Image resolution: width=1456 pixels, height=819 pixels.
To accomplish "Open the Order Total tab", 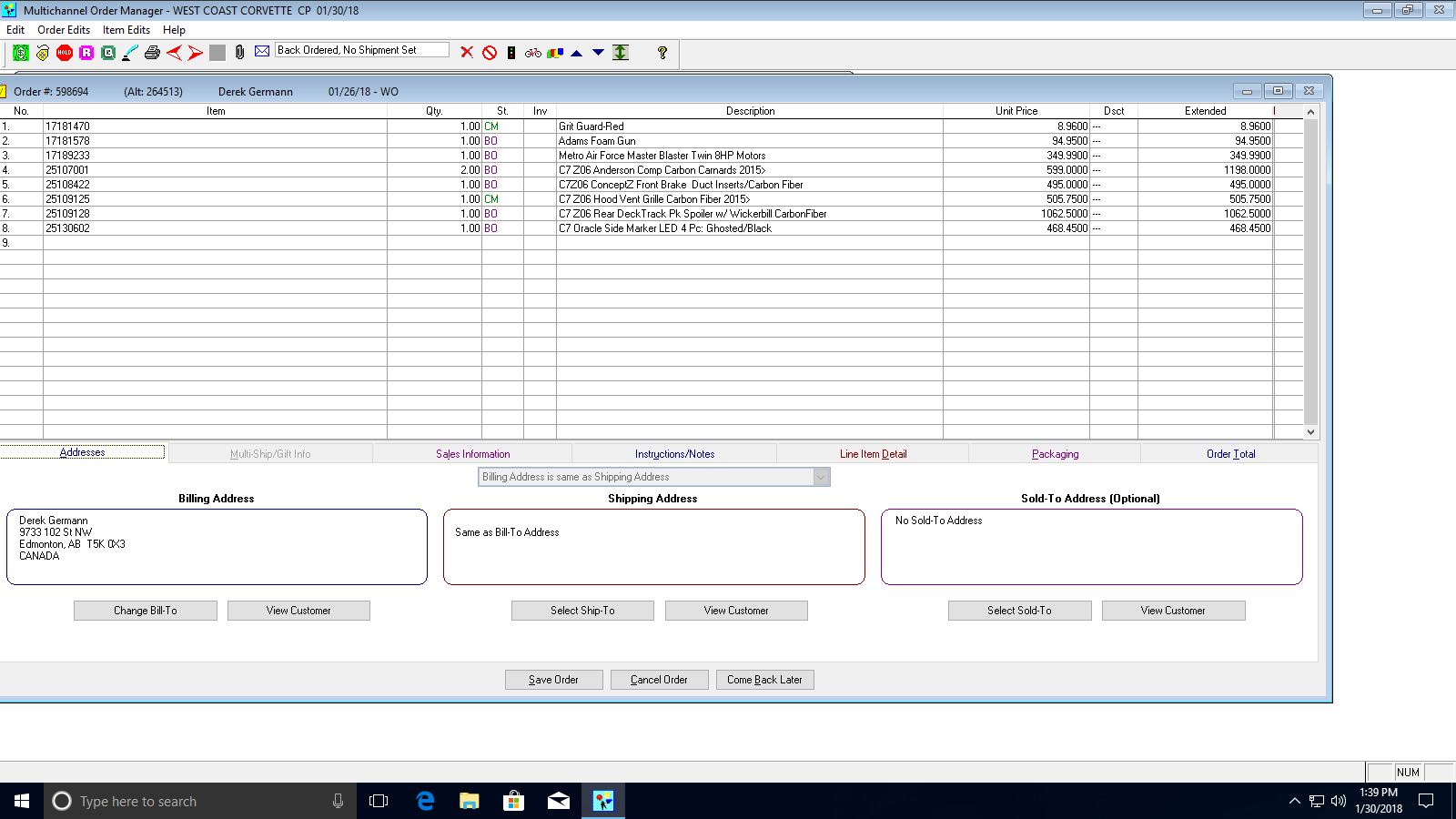I will tap(1230, 454).
